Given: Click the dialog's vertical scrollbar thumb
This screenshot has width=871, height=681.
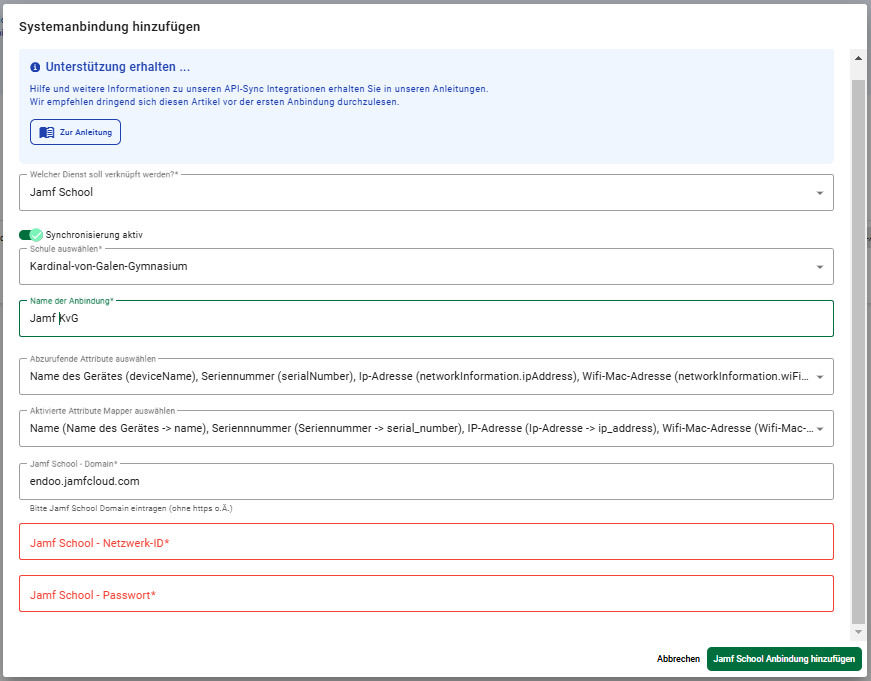Looking at the screenshot, I should [x=858, y=352].
